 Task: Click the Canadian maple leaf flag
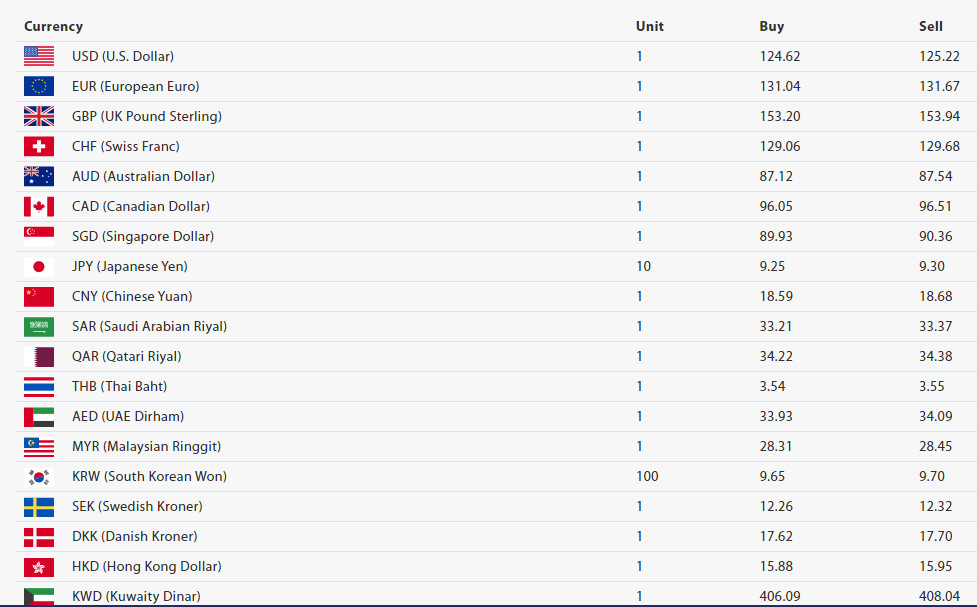point(39,206)
